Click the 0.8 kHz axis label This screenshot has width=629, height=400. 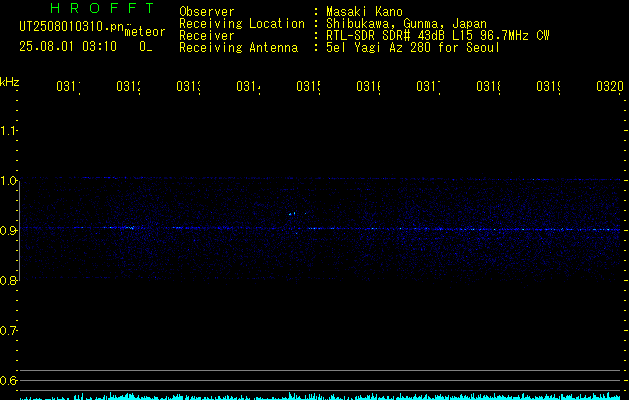click(8, 280)
